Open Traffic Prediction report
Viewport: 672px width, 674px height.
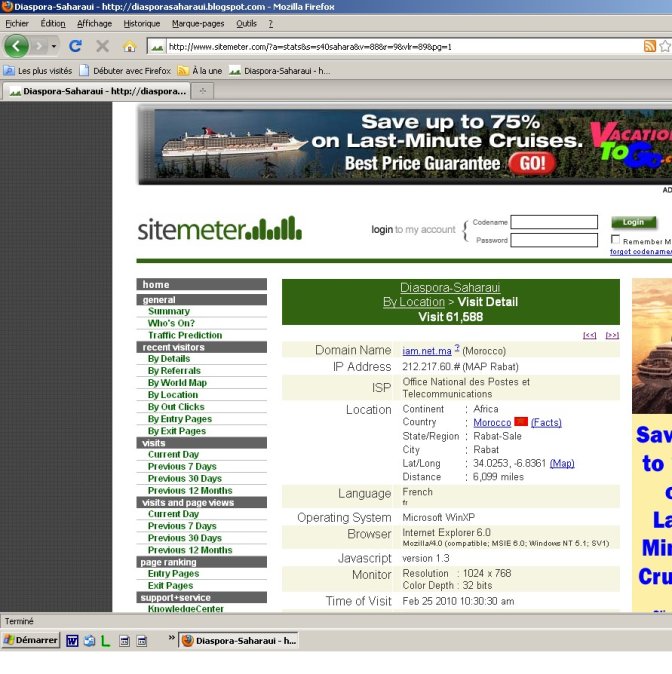click(185, 335)
